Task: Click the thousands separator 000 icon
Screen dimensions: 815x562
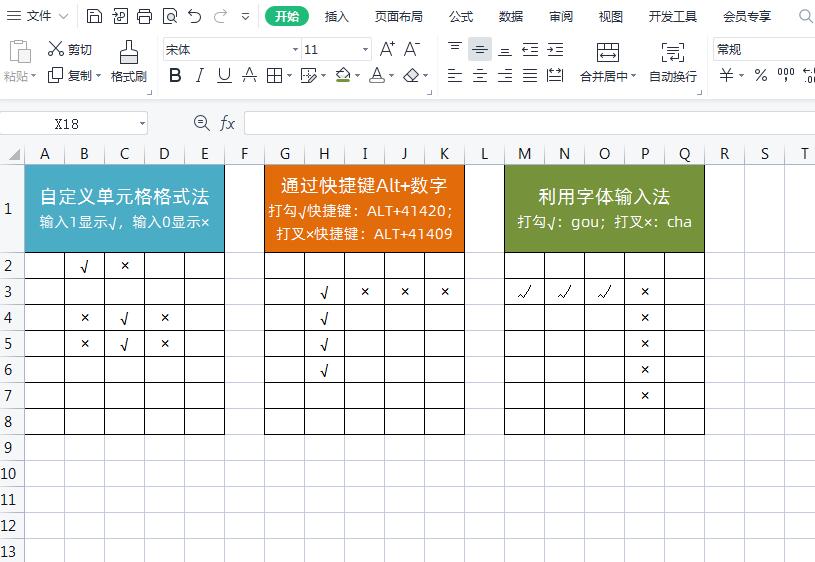Action: tap(785, 76)
